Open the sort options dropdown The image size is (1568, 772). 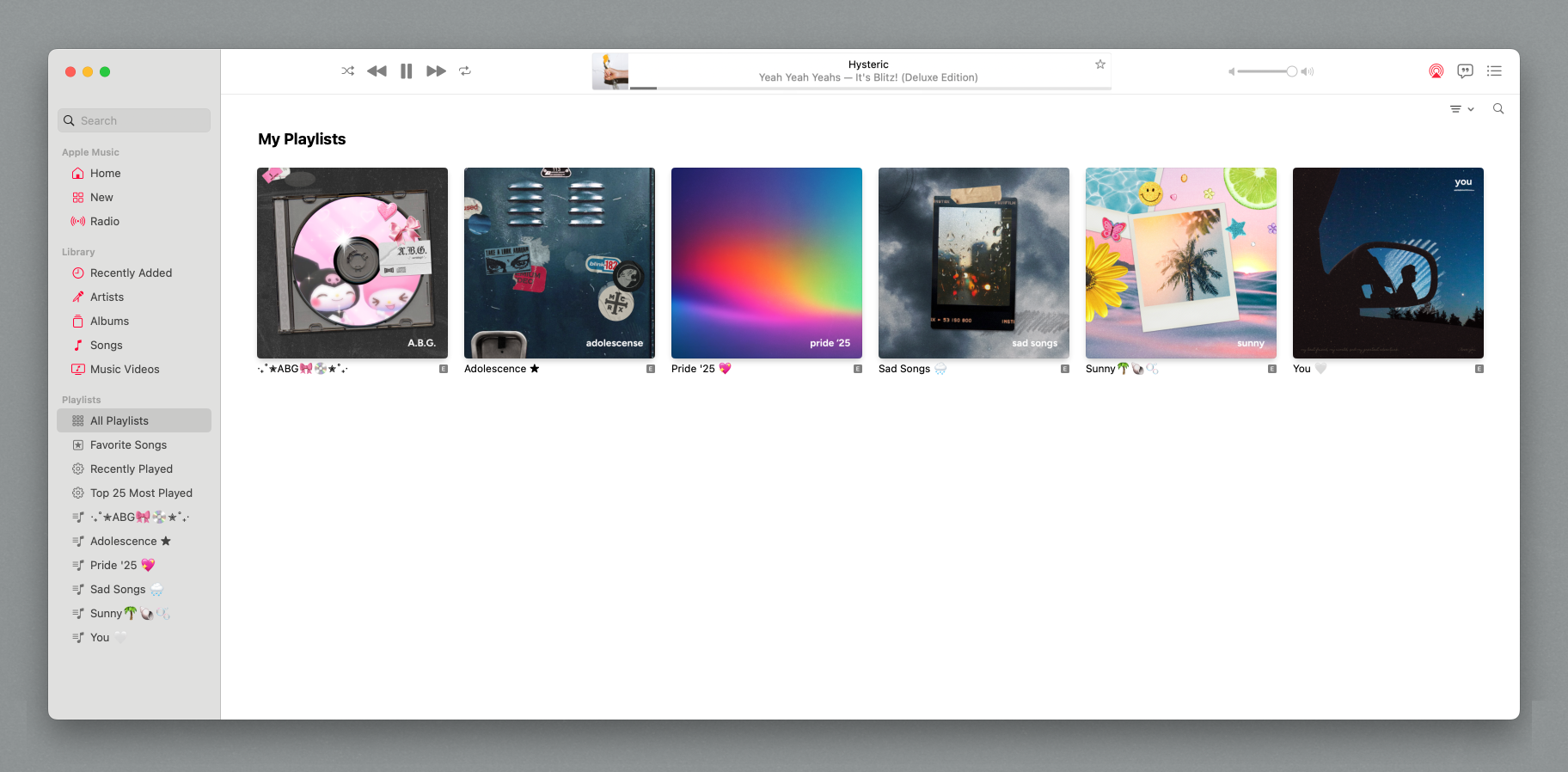click(1461, 109)
